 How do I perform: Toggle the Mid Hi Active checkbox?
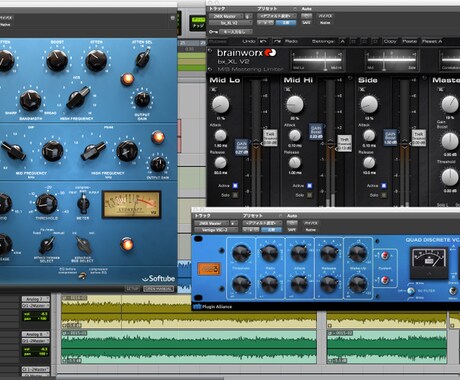(310, 185)
